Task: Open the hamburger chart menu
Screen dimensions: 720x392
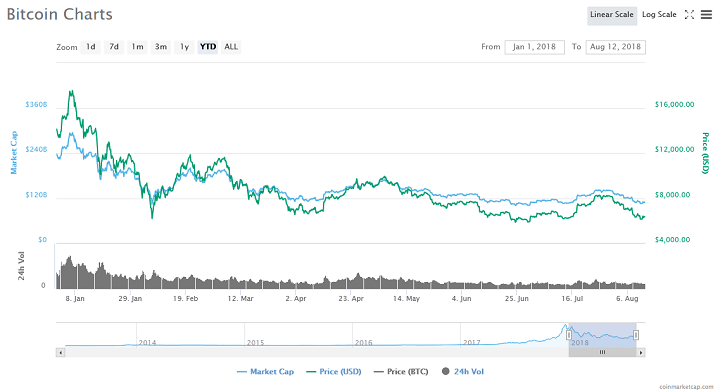Action: (706, 15)
